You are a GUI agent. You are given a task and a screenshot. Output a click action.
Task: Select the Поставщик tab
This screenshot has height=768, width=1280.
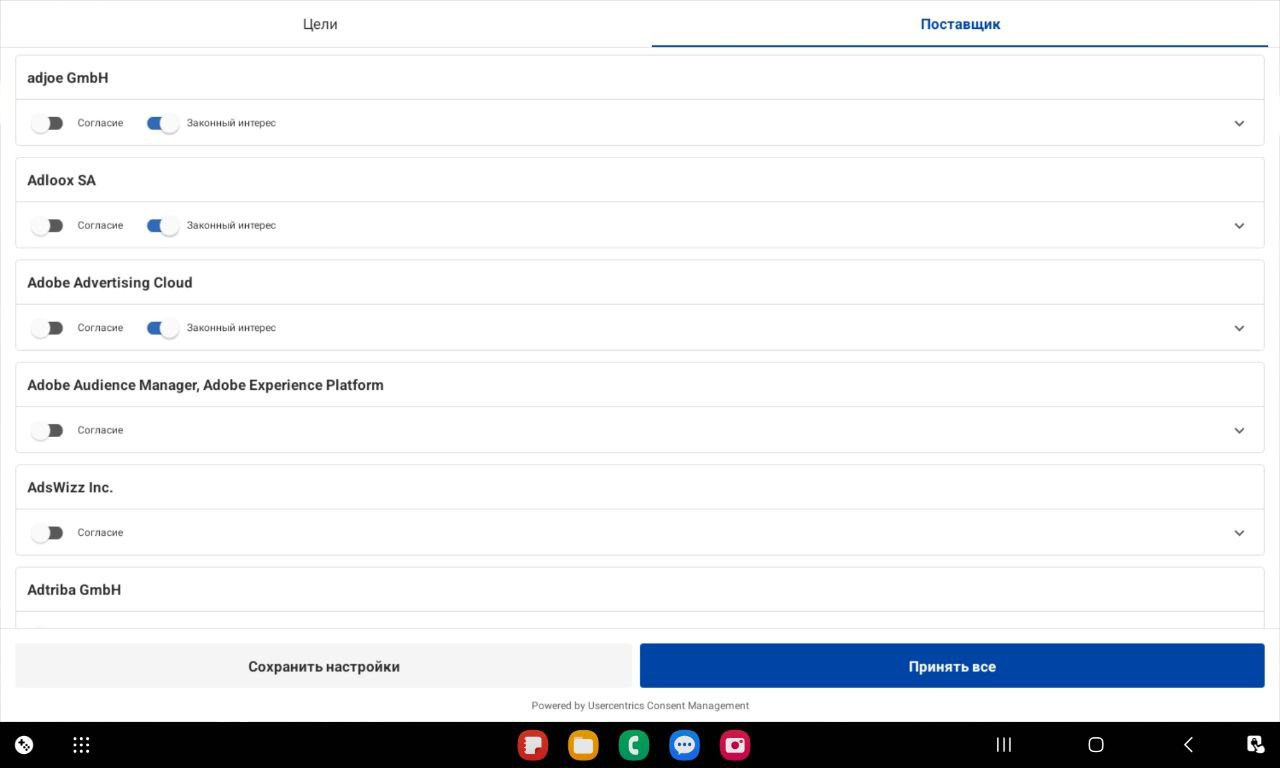click(960, 24)
